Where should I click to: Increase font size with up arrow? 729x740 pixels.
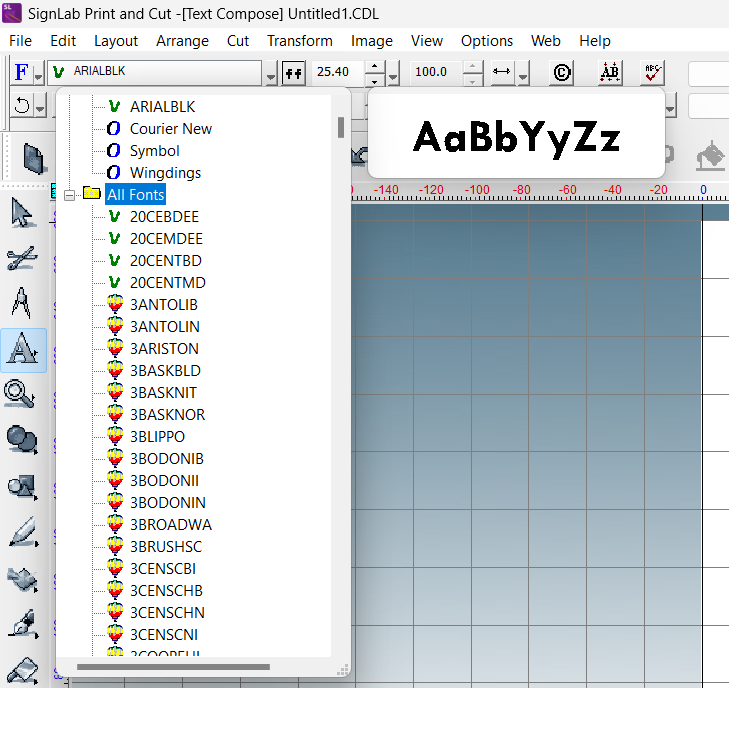(x=375, y=66)
